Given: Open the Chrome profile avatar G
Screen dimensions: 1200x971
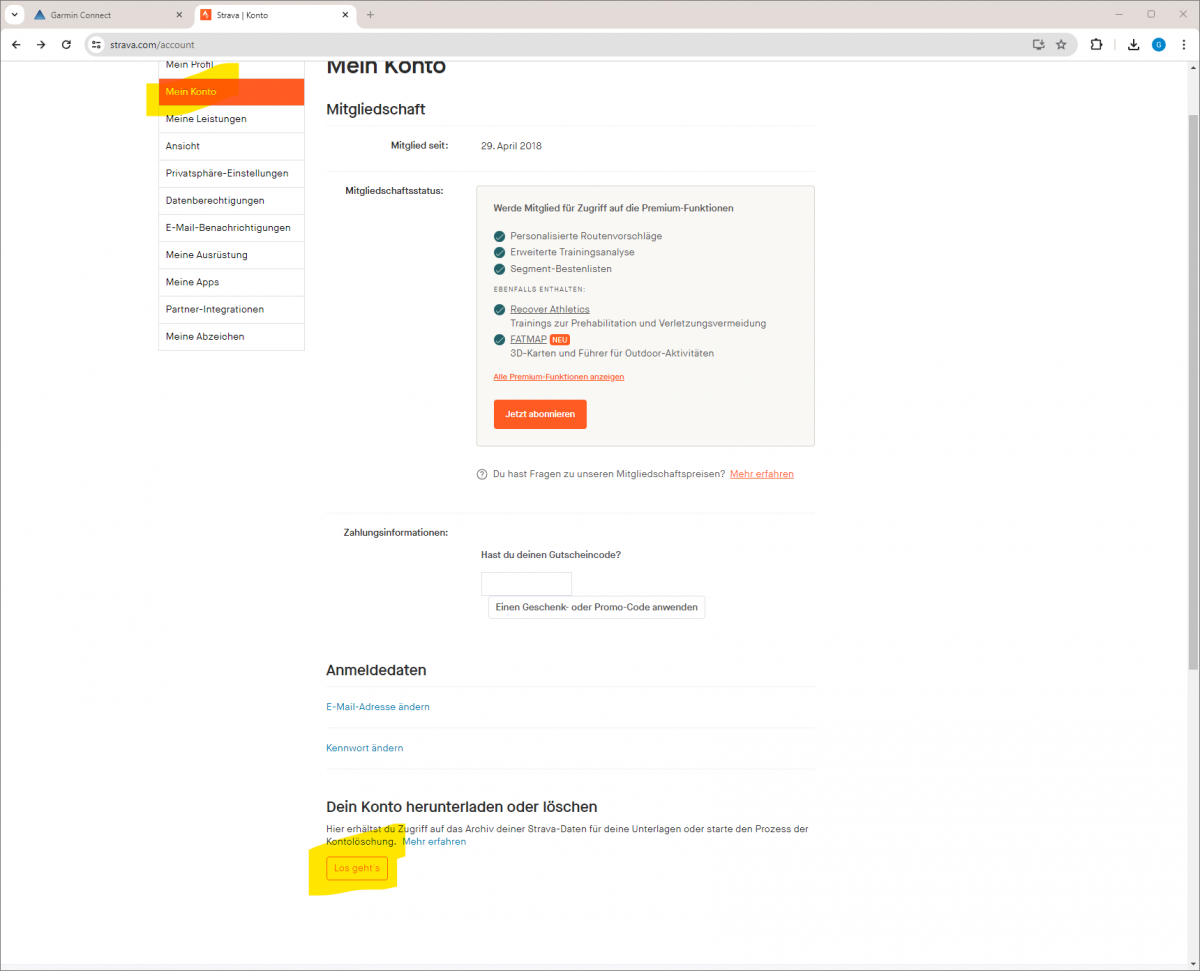Looking at the screenshot, I should (1159, 44).
